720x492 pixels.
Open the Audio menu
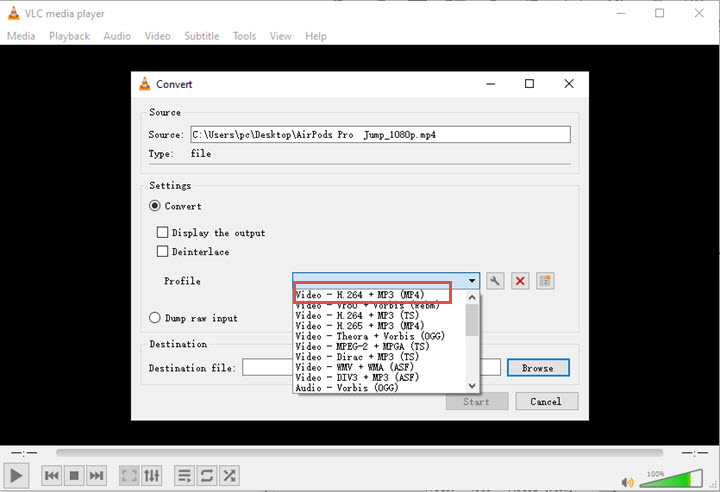[117, 36]
